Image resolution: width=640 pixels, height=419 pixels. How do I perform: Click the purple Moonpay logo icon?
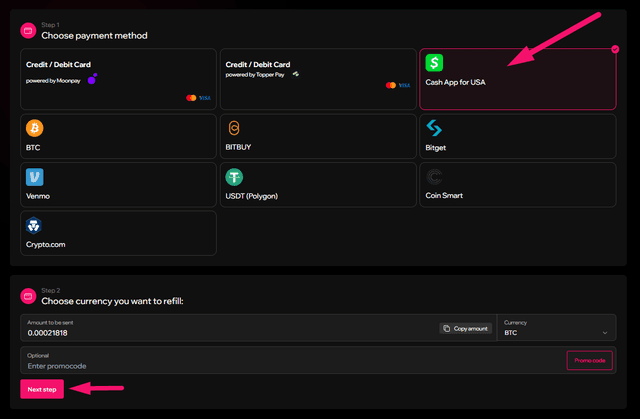pos(93,78)
